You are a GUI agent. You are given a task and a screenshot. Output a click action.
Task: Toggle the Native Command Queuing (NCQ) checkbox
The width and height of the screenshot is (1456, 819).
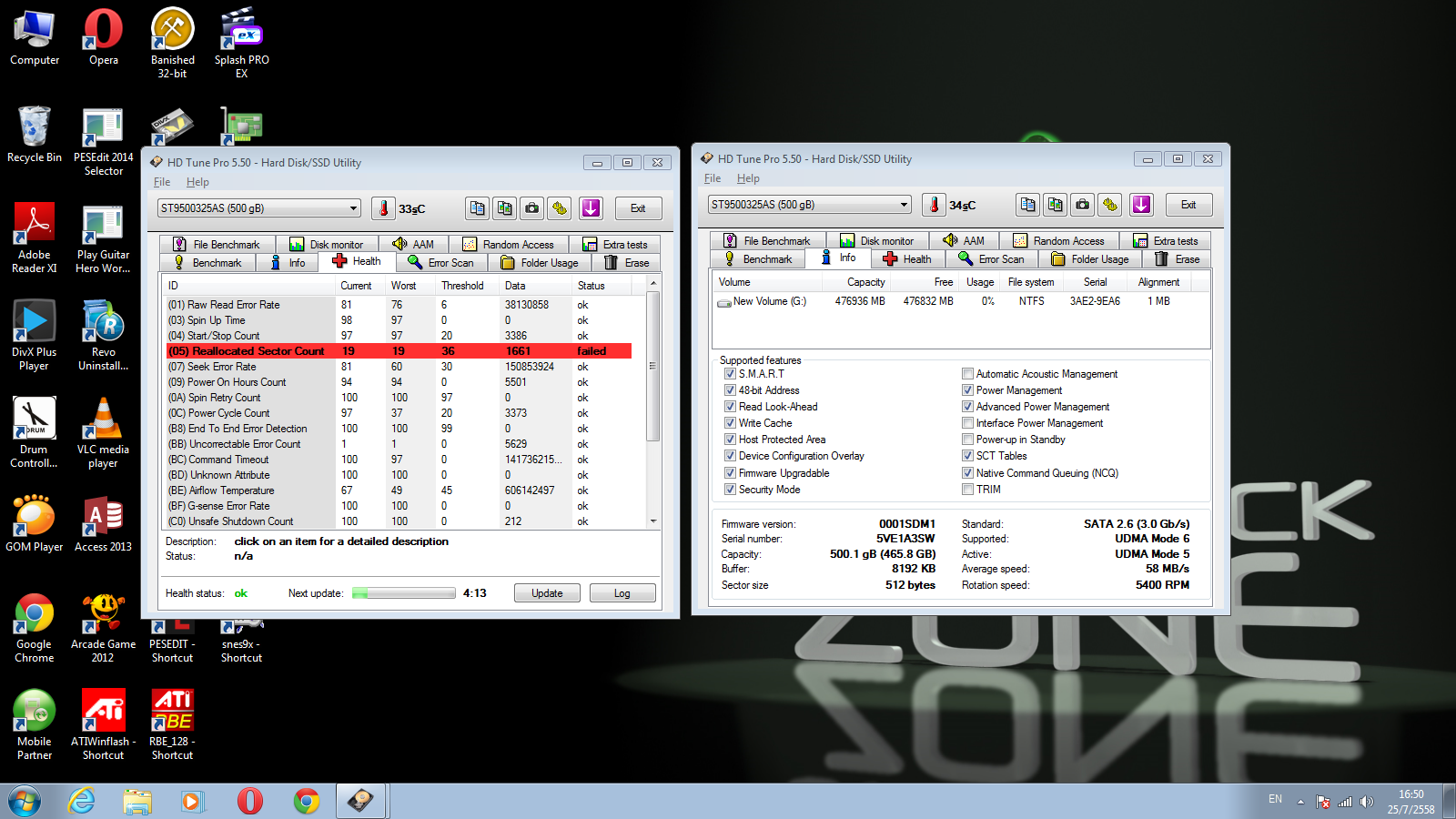[x=967, y=473]
